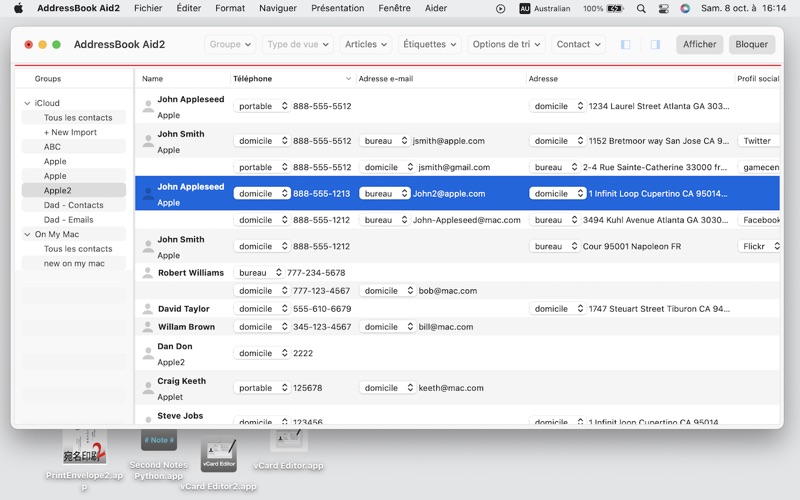
Task: Click the Siri icon in the menu bar
Action: tap(685, 8)
